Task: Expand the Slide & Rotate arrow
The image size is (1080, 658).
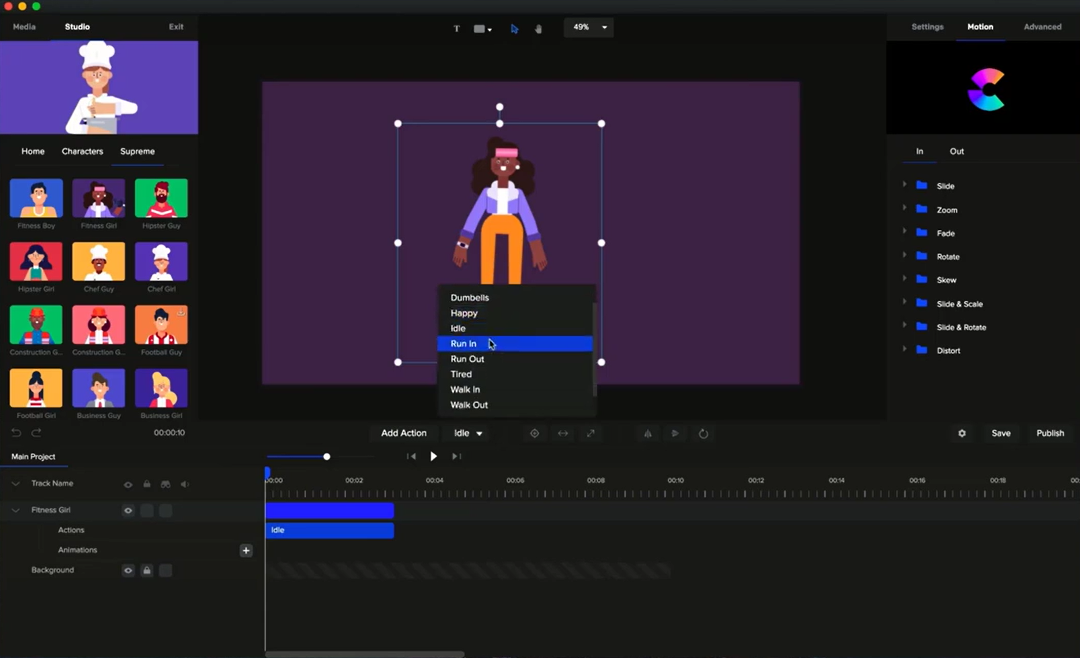Action: coord(904,325)
